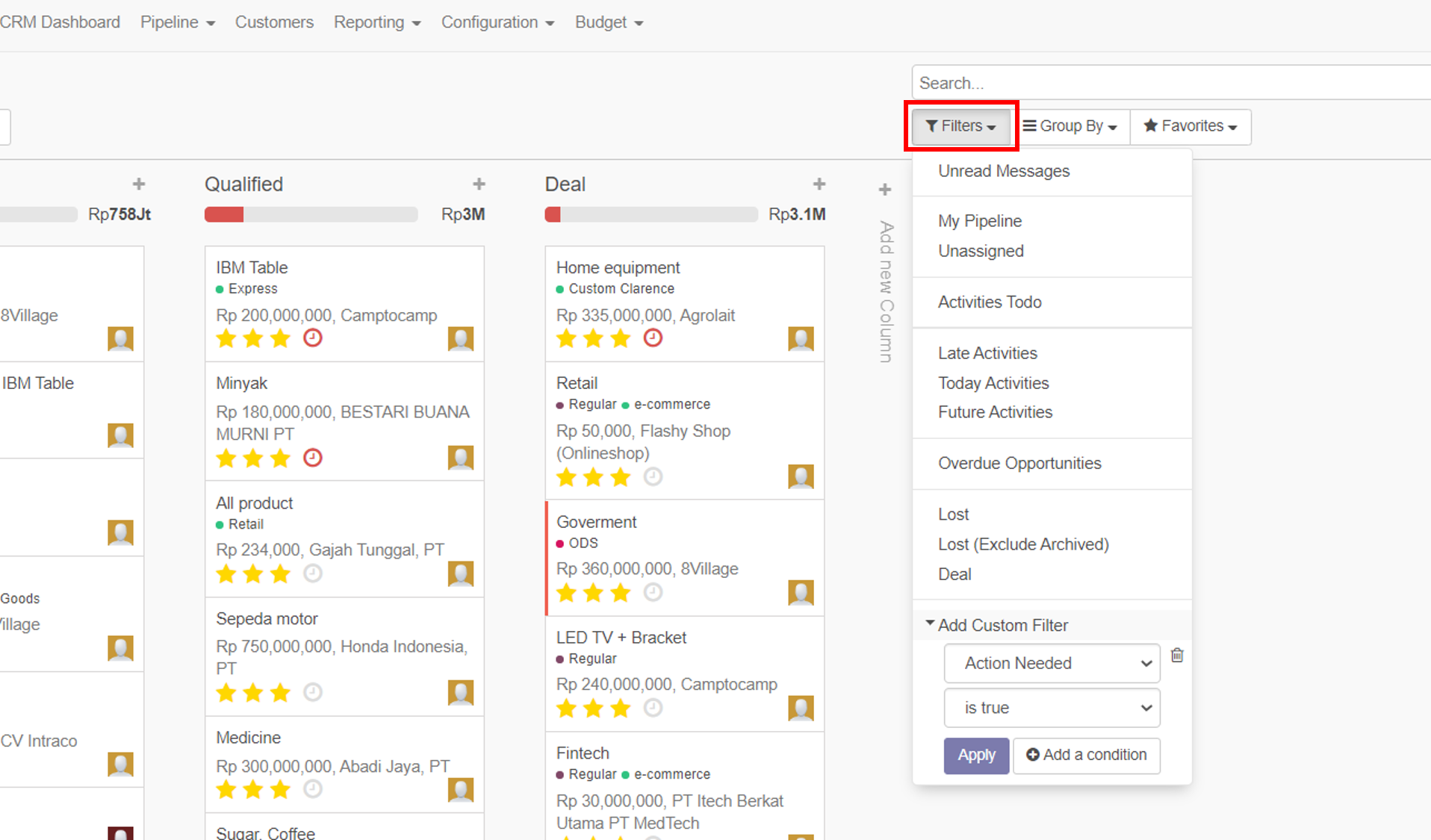This screenshot has height=840, width=1431.
Task: Open the Action Needed field selector
Action: click(x=1052, y=663)
